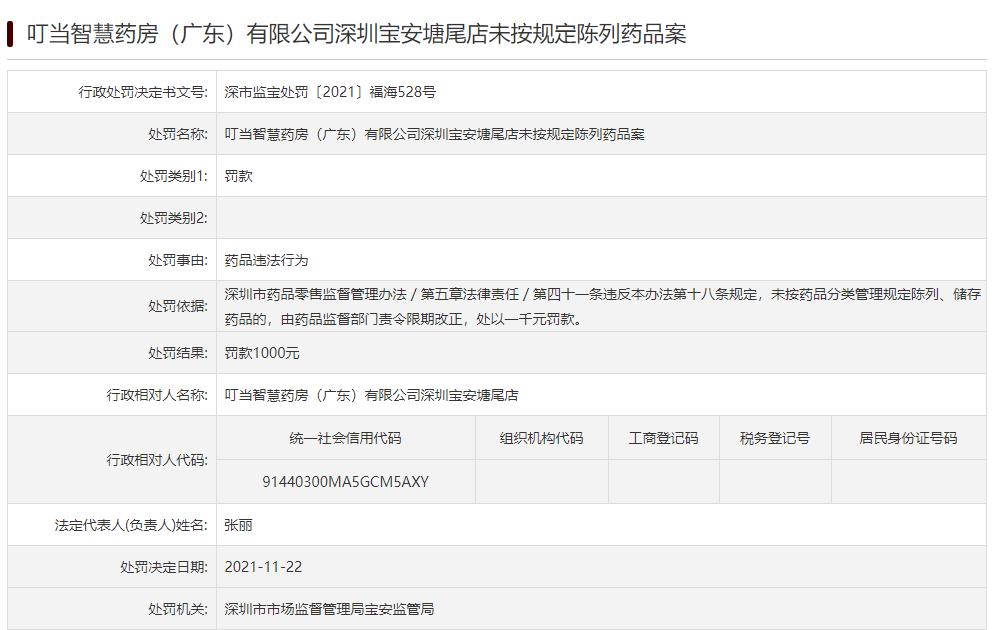The width and height of the screenshot is (992, 630).
Task: Click the 处罚类别1 label
Action: point(173,176)
